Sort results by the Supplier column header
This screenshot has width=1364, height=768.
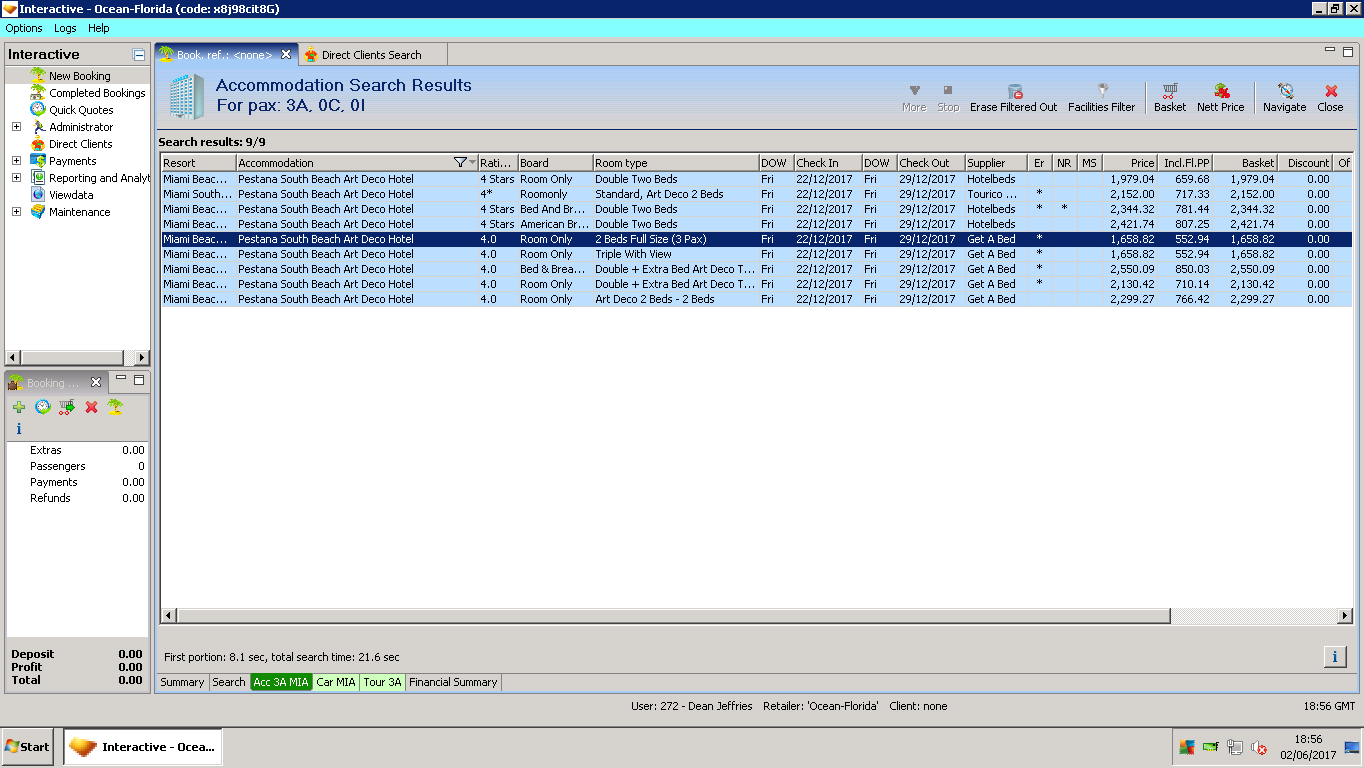(995, 163)
